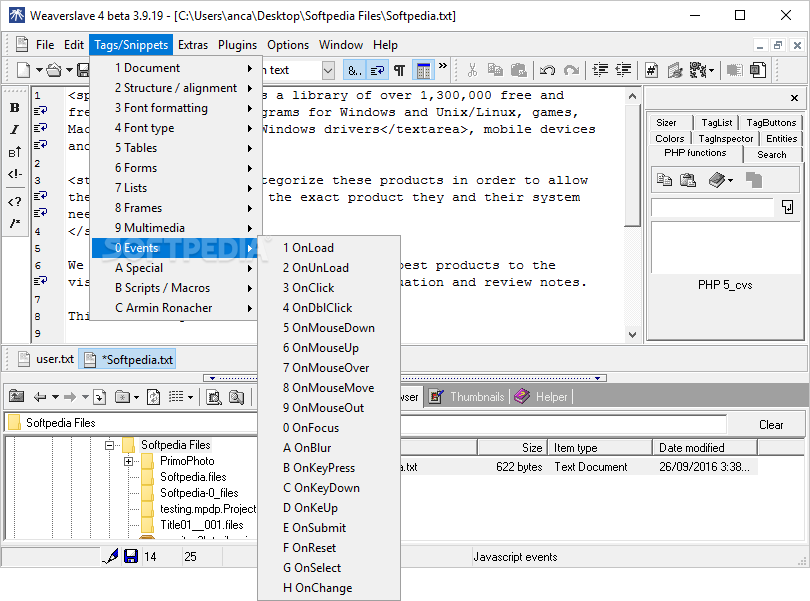Screen dimensions: 810x601
Task: Click the block comment icon in sidebar
Action: tap(14, 223)
